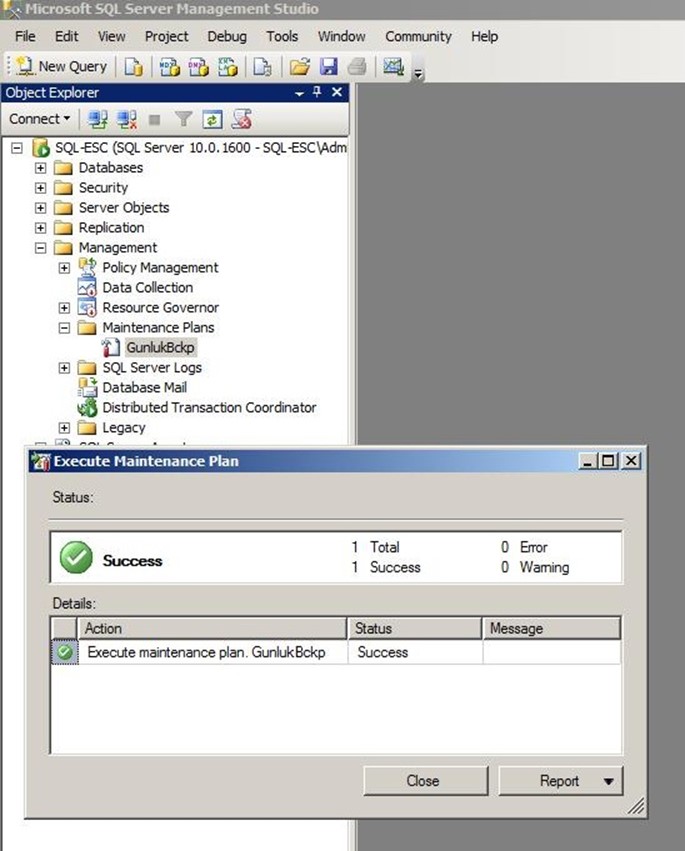Screen dimensions: 685x851
Task: Click the Close button in dialog
Action: [x=426, y=781]
